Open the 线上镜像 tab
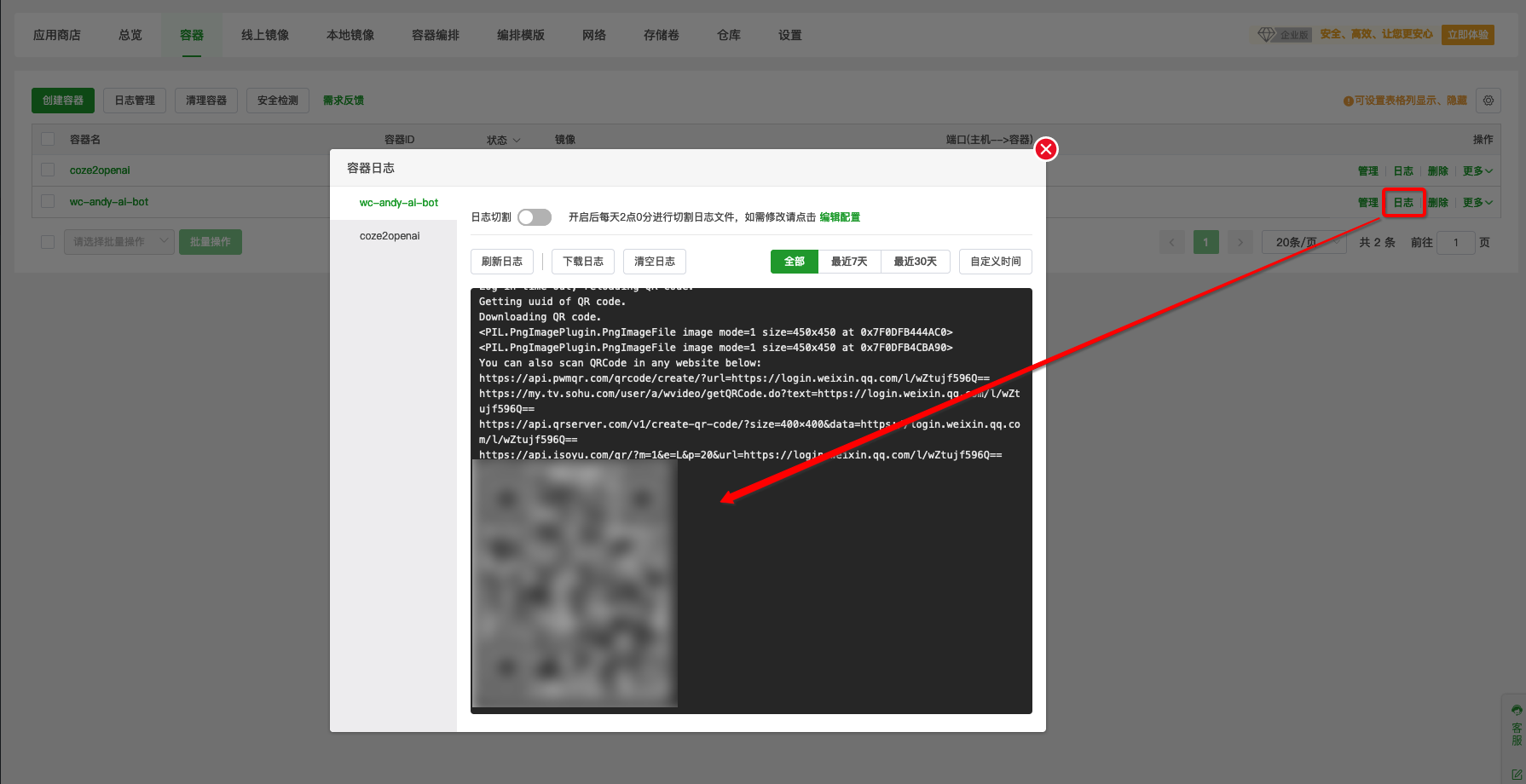 point(265,35)
